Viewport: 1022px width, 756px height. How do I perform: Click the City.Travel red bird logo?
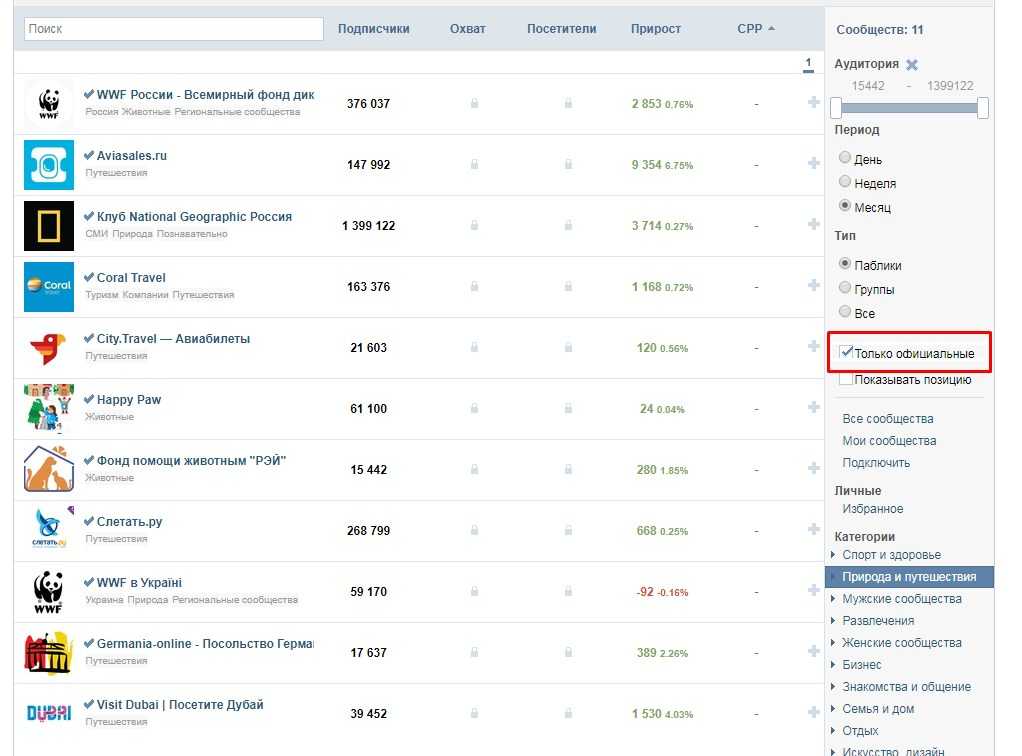(48, 348)
